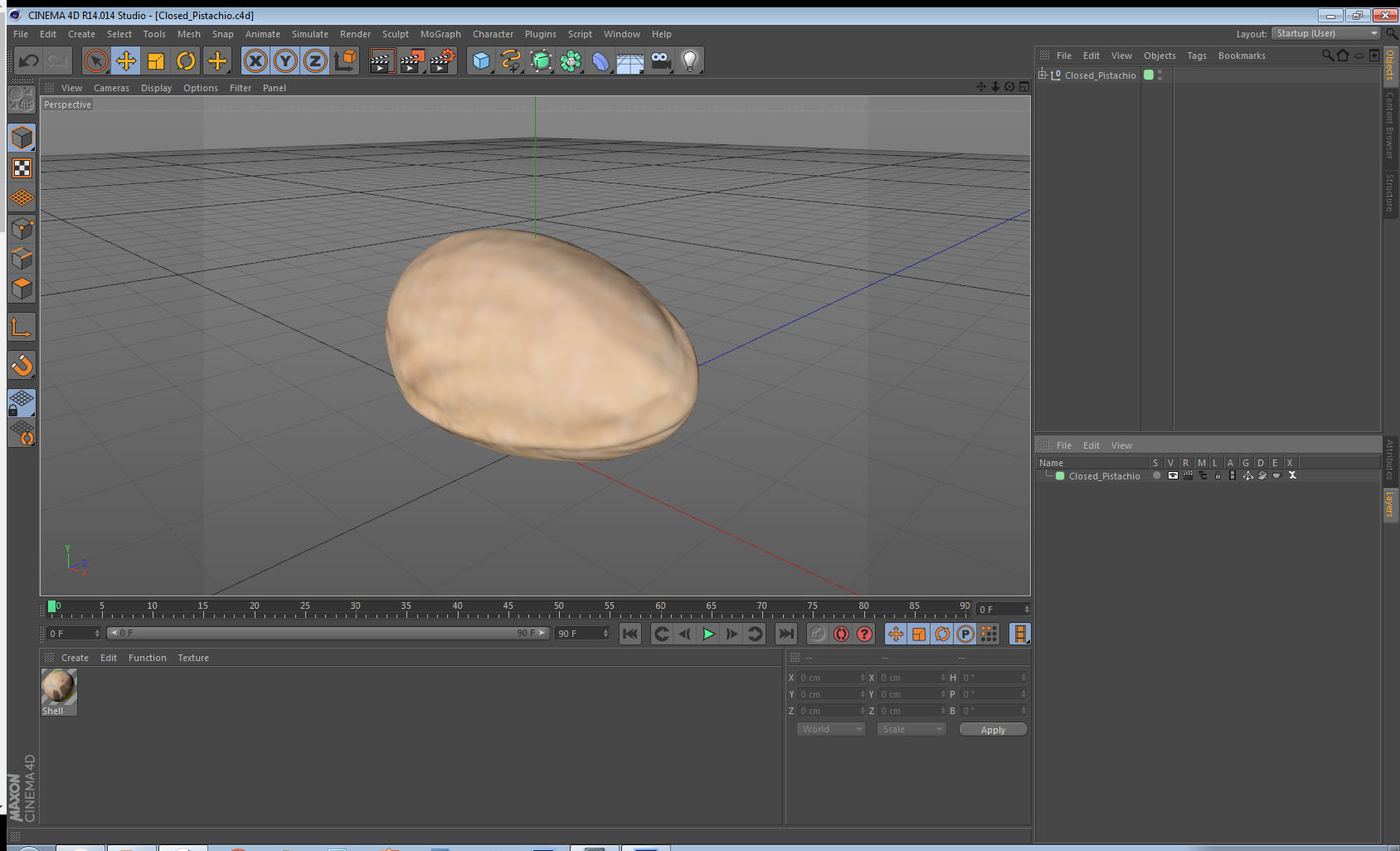Open the Layout Startup dropdown
The height and width of the screenshot is (851, 1400).
(x=1326, y=33)
